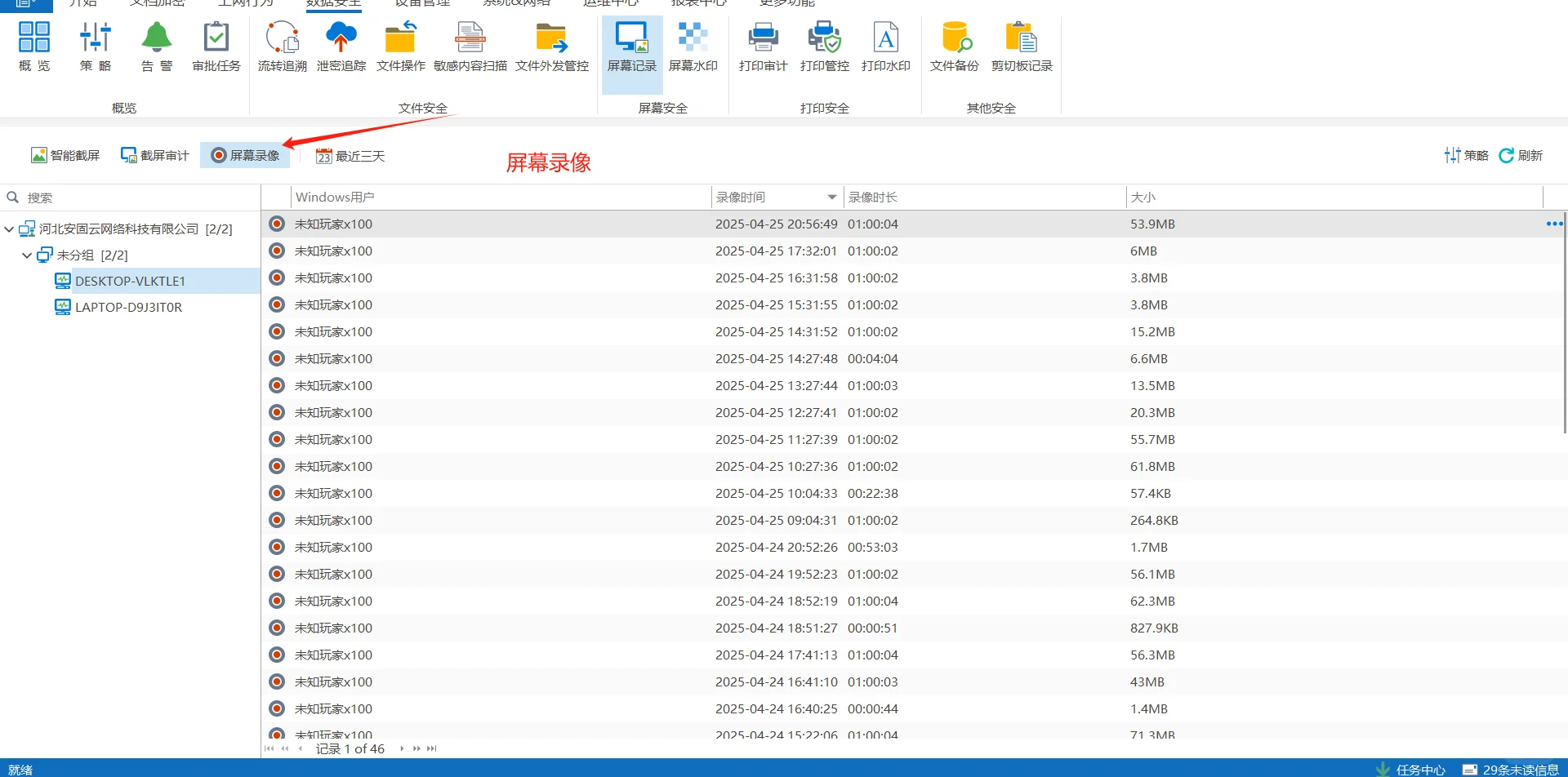Image resolution: width=1568 pixels, height=777 pixels.
Task: Click the 刷新 refresh button
Action: (1521, 155)
